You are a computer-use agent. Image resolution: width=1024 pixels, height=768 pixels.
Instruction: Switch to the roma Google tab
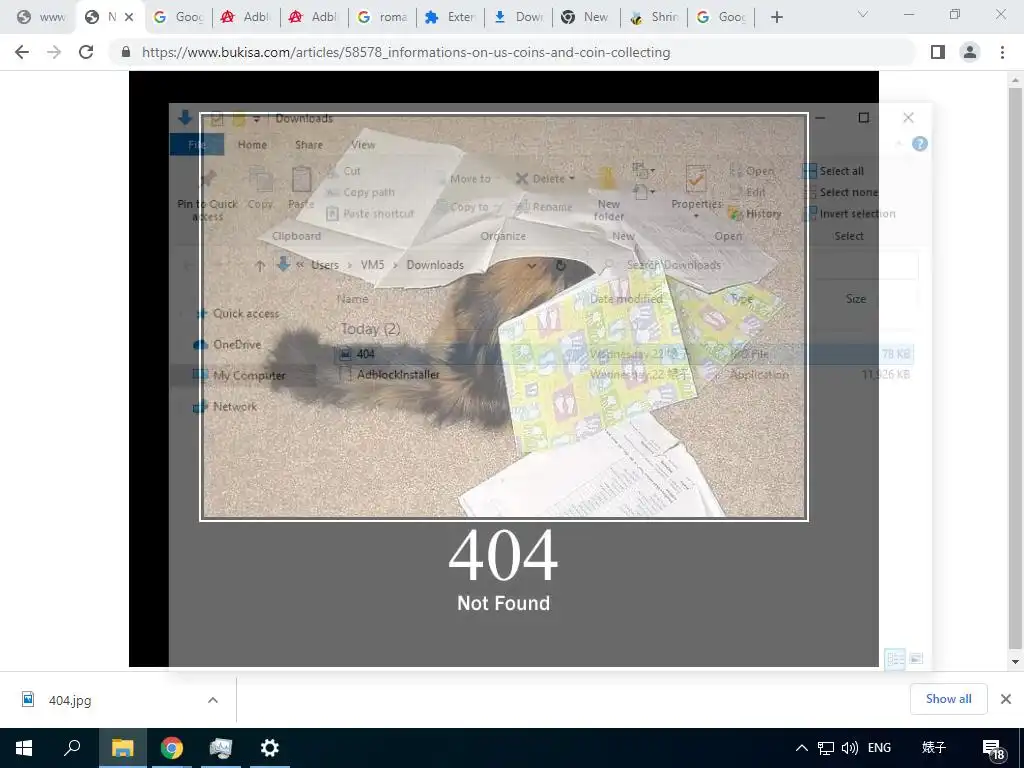(382, 17)
